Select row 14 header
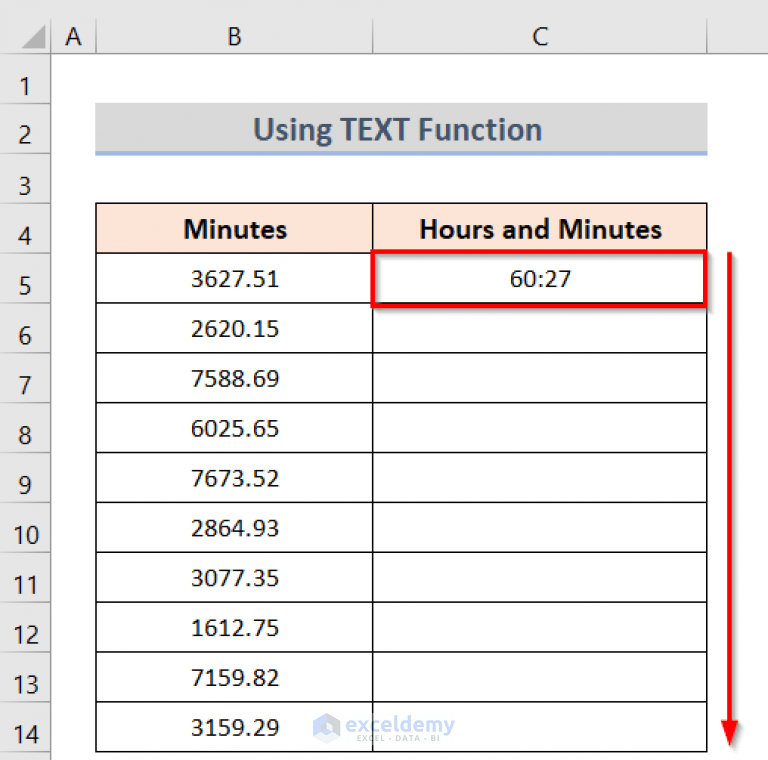 pos(25,728)
